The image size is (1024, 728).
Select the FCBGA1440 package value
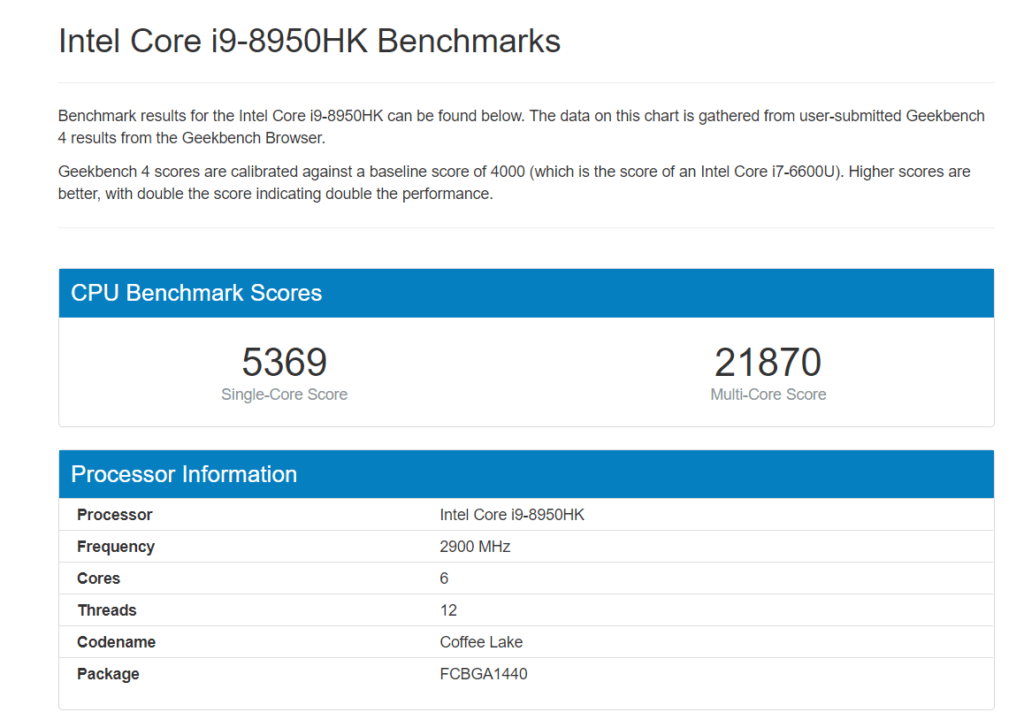click(483, 674)
